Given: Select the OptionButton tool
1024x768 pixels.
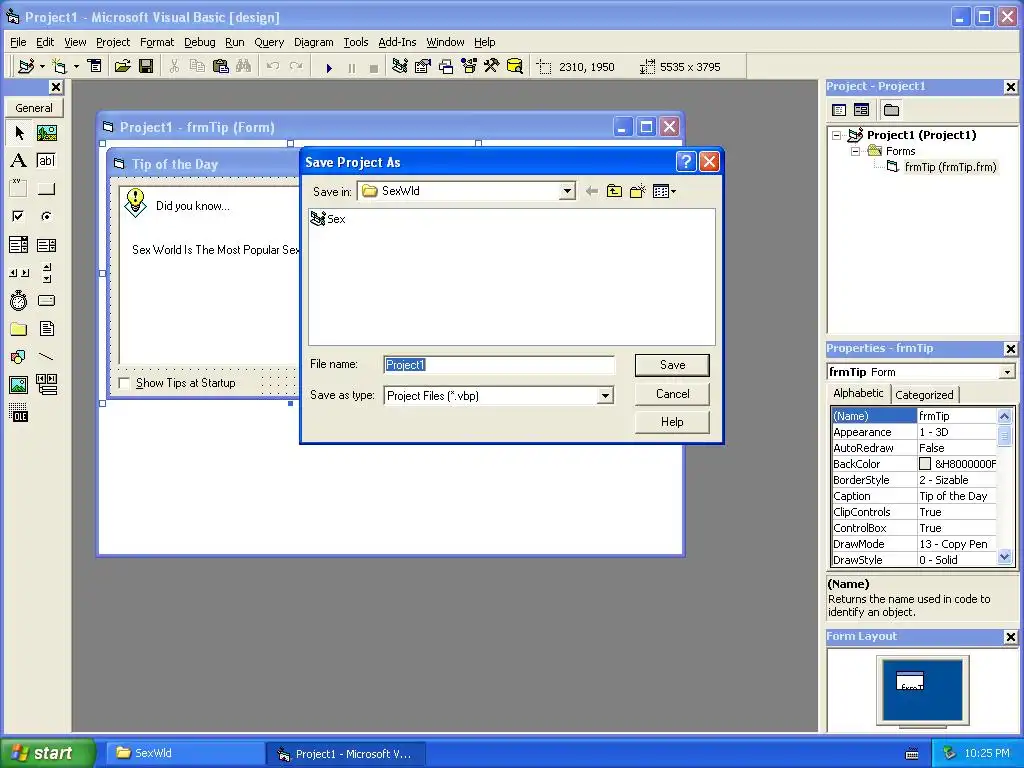Looking at the screenshot, I should coord(46,216).
